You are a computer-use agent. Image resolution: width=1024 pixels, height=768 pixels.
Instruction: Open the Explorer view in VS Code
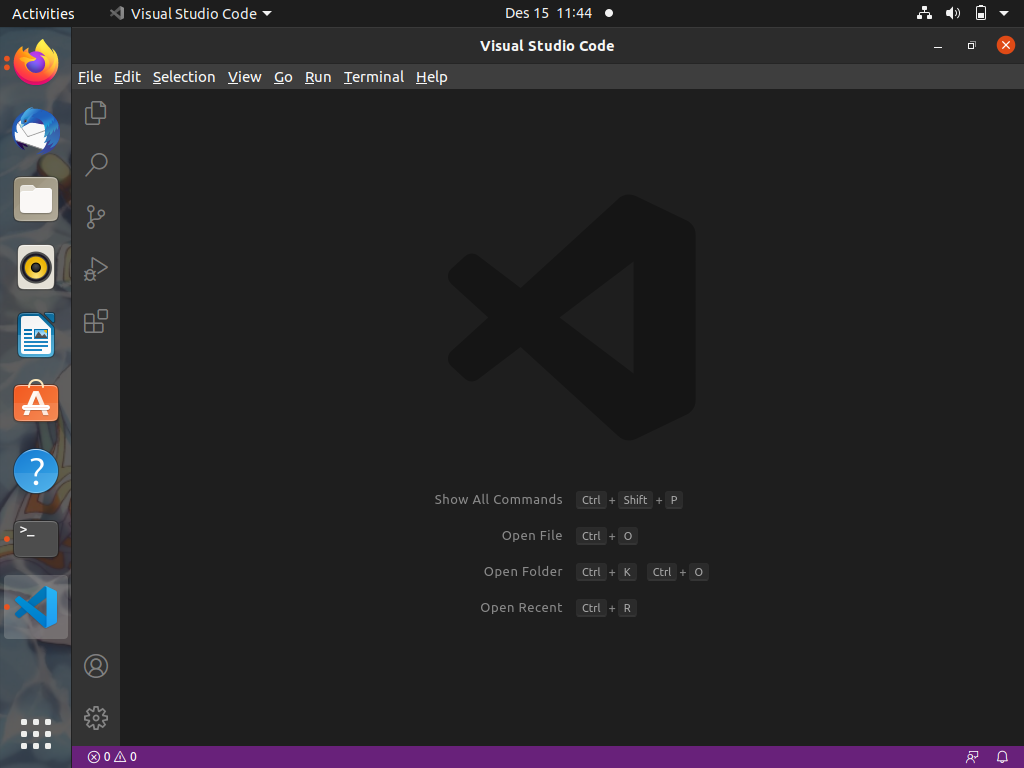pyautogui.click(x=95, y=112)
